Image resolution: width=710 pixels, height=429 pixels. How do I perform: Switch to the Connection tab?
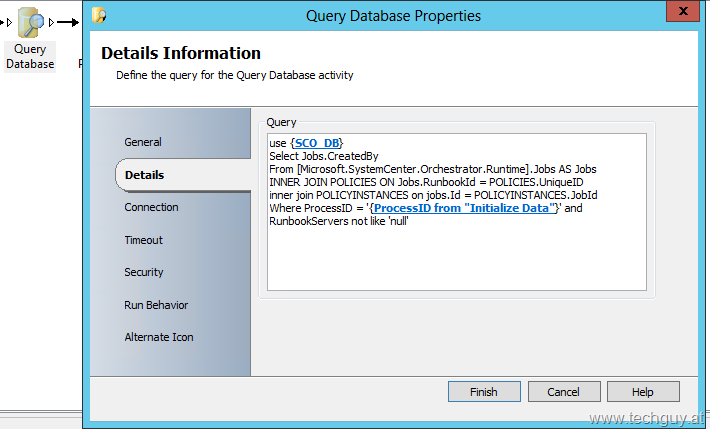pyautogui.click(x=151, y=207)
